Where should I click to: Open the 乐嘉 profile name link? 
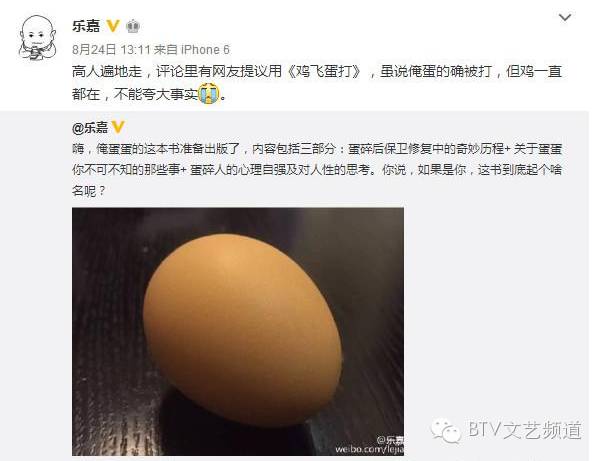pos(86,26)
